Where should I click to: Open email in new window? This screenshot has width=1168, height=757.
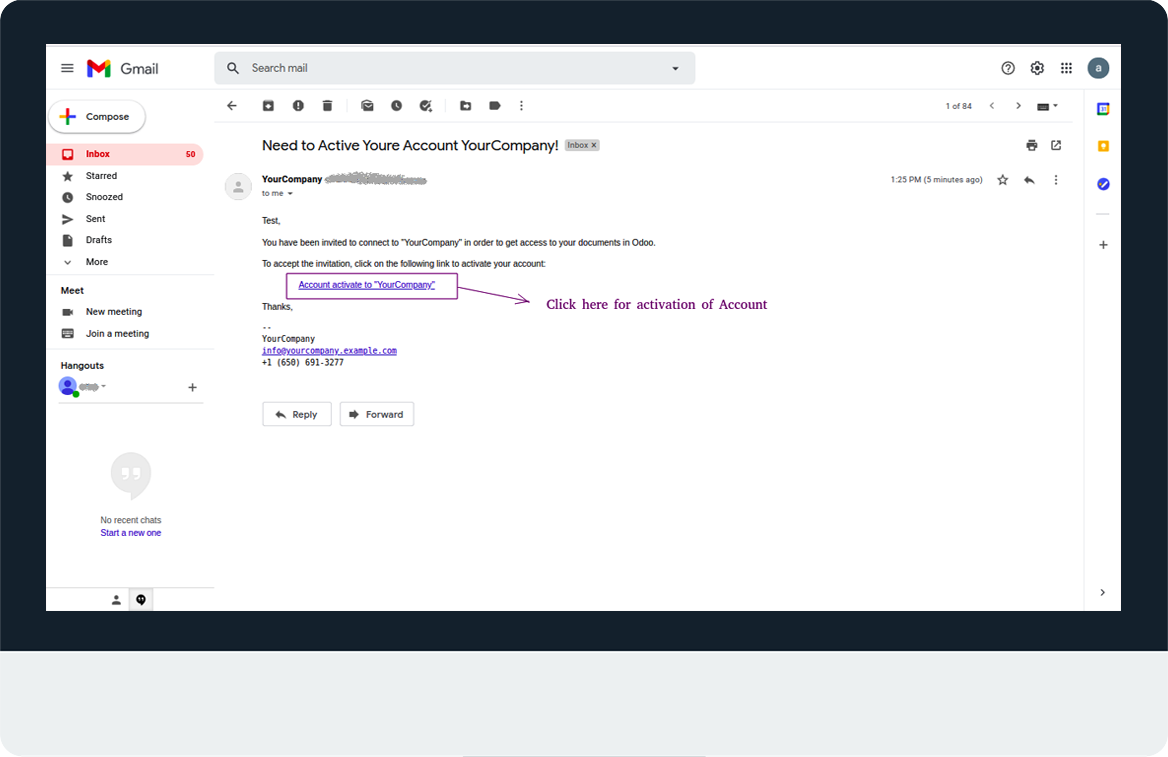pyautogui.click(x=1056, y=145)
